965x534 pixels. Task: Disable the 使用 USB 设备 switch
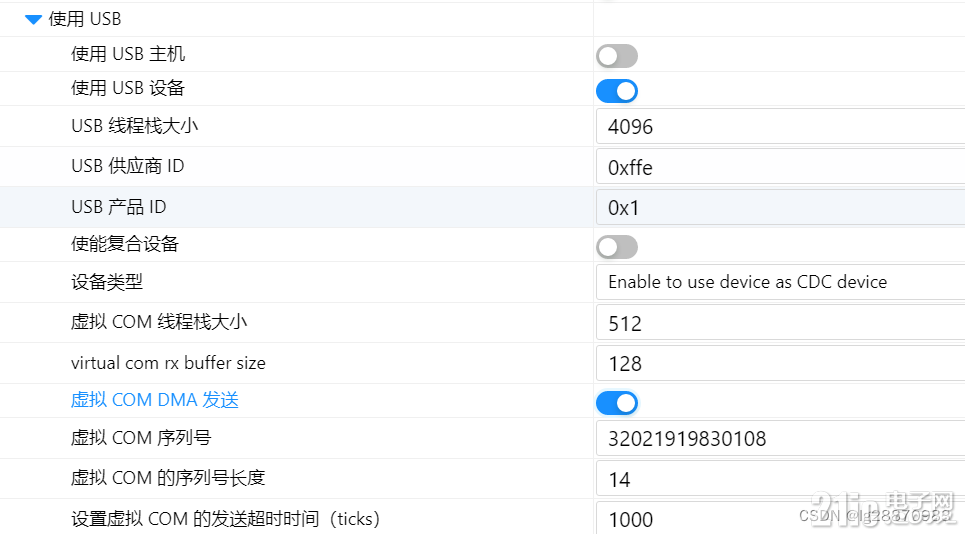tap(617, 91)
